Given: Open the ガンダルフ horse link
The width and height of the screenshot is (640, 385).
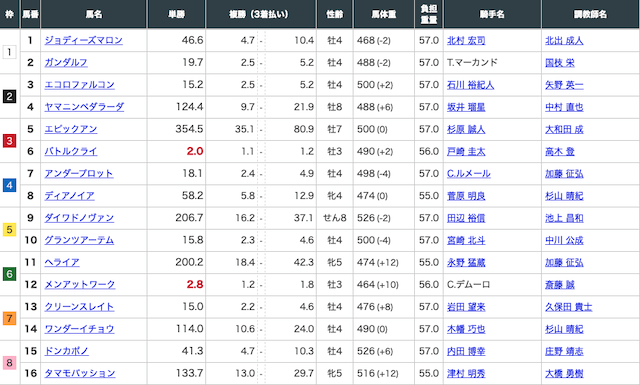Looking at the screenshot, I should (x=66, y=62).
